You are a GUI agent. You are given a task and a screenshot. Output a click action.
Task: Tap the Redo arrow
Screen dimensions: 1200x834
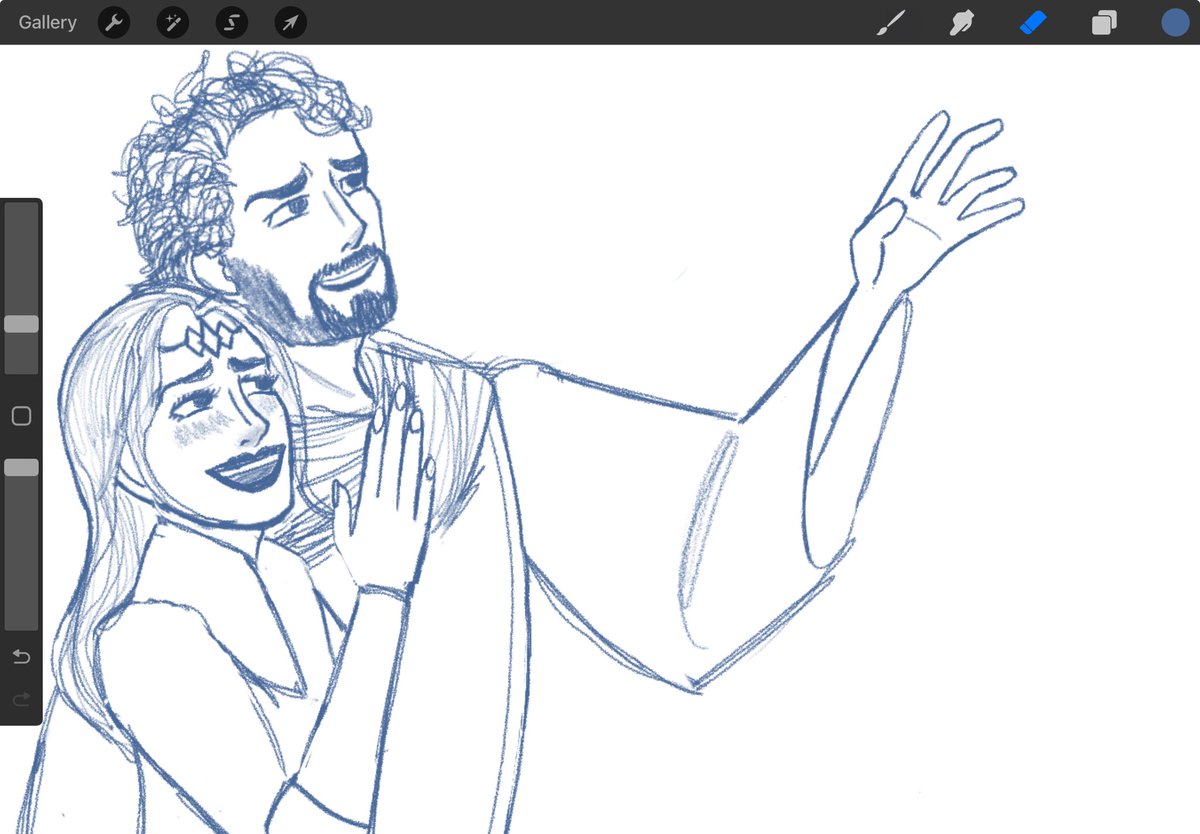20,699
